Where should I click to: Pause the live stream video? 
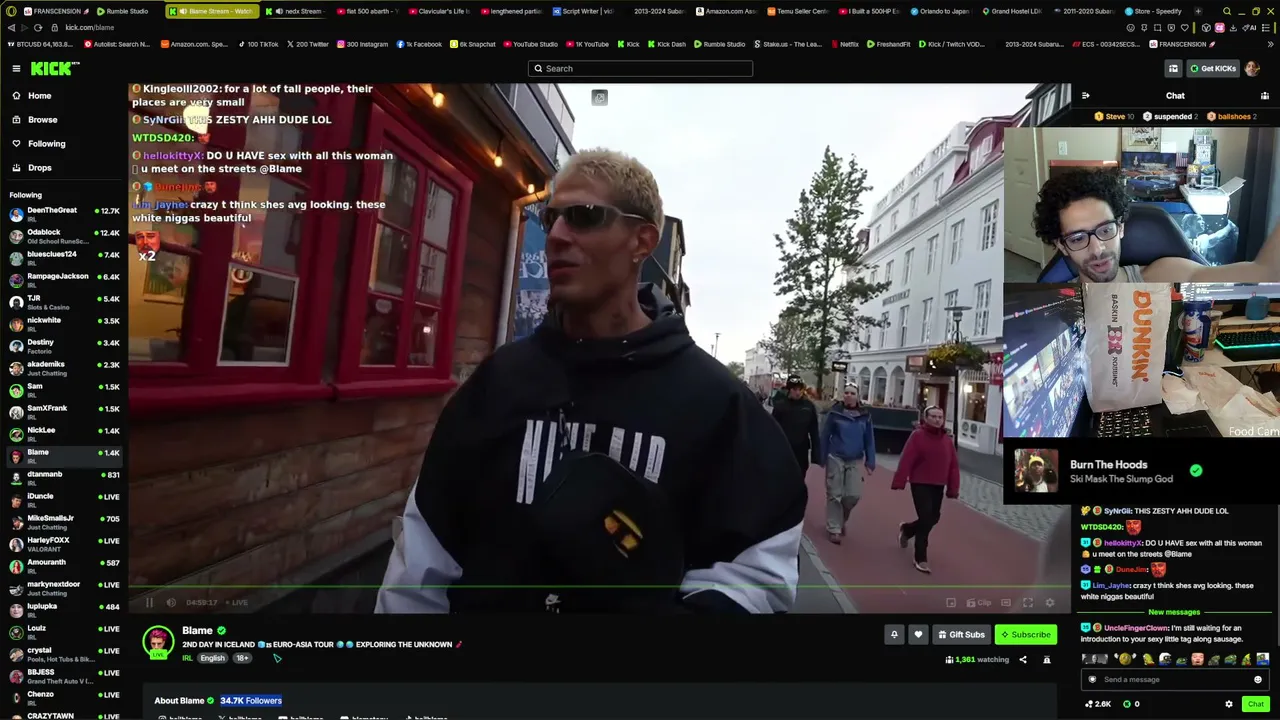(149, 602)
